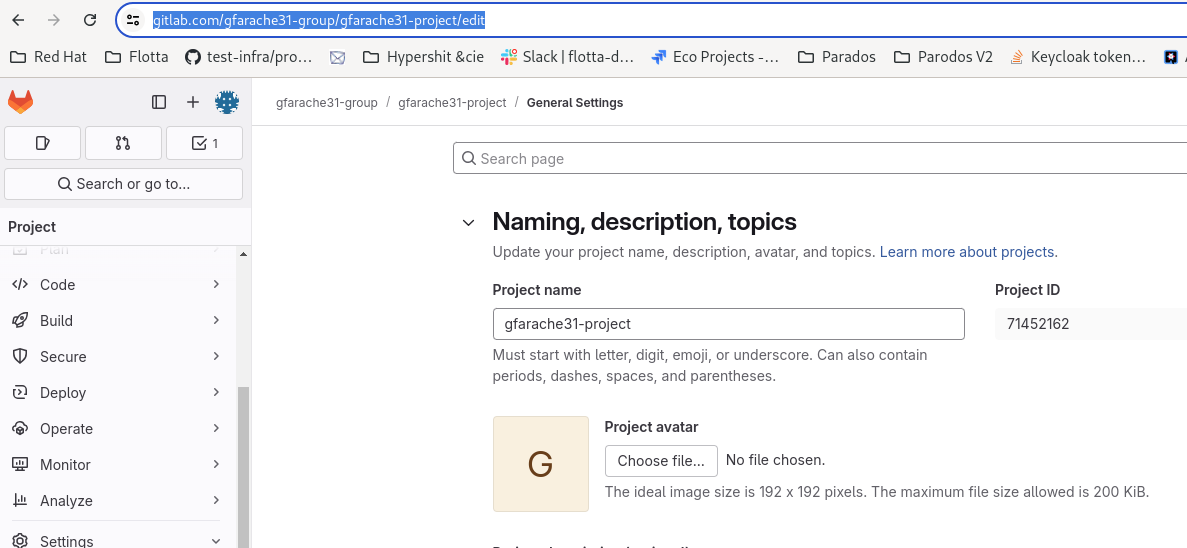
Task: Toggle the sidebar collapse icon
Action: (x=159, y=102)
